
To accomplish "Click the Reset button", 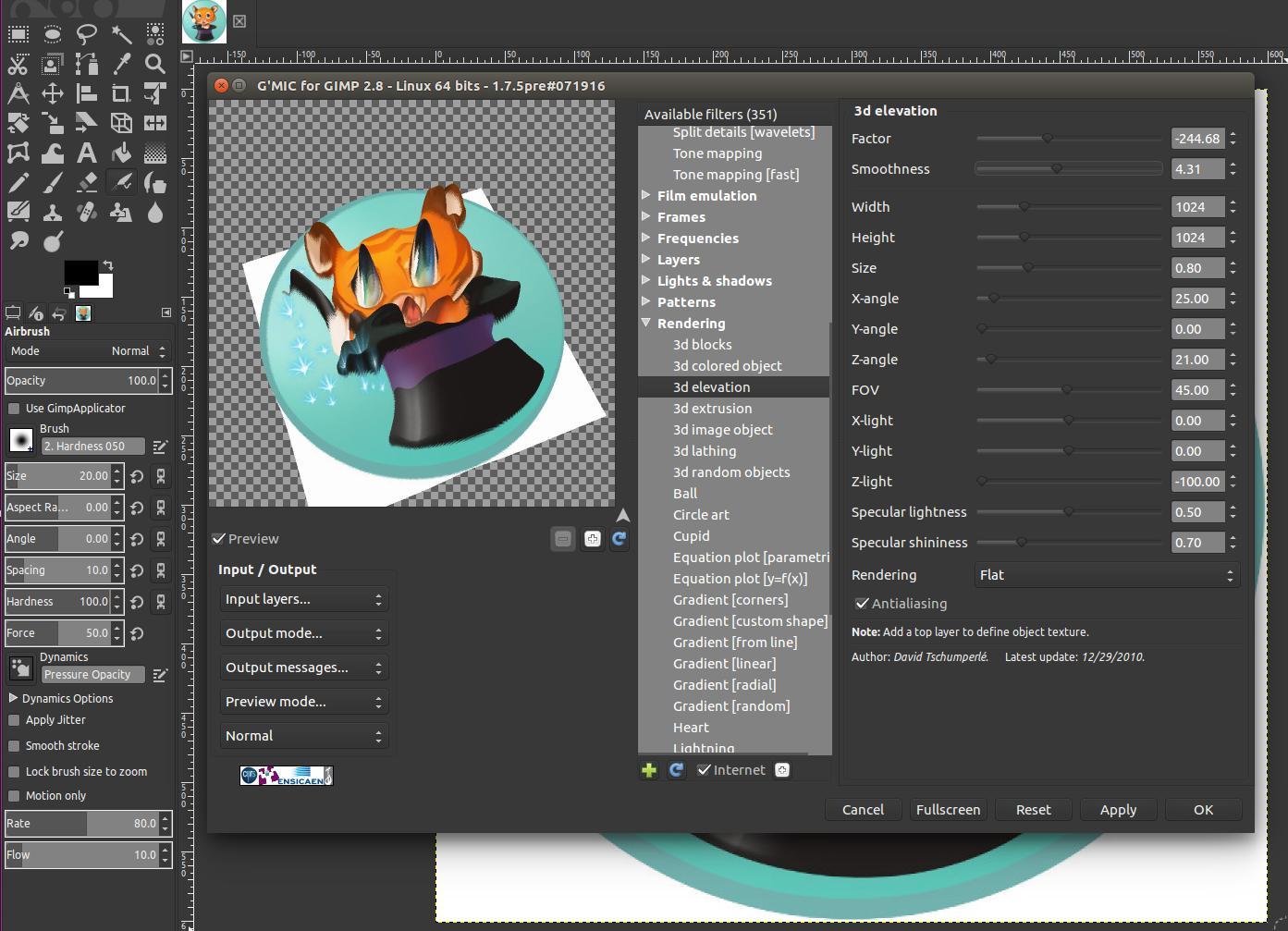I will click(1033, 810).
